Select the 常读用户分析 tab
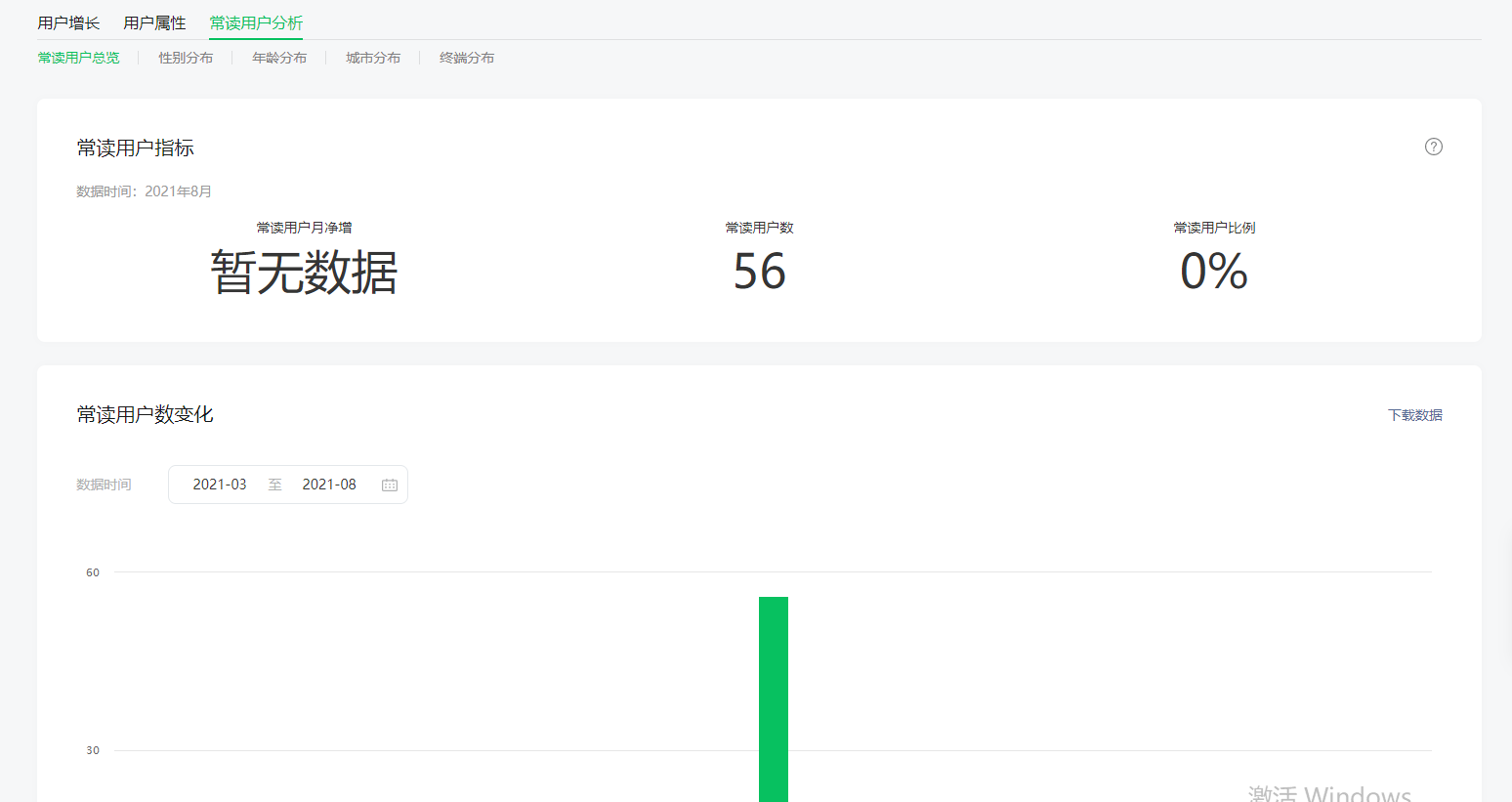1512x802 pixels. pos(256,22)
